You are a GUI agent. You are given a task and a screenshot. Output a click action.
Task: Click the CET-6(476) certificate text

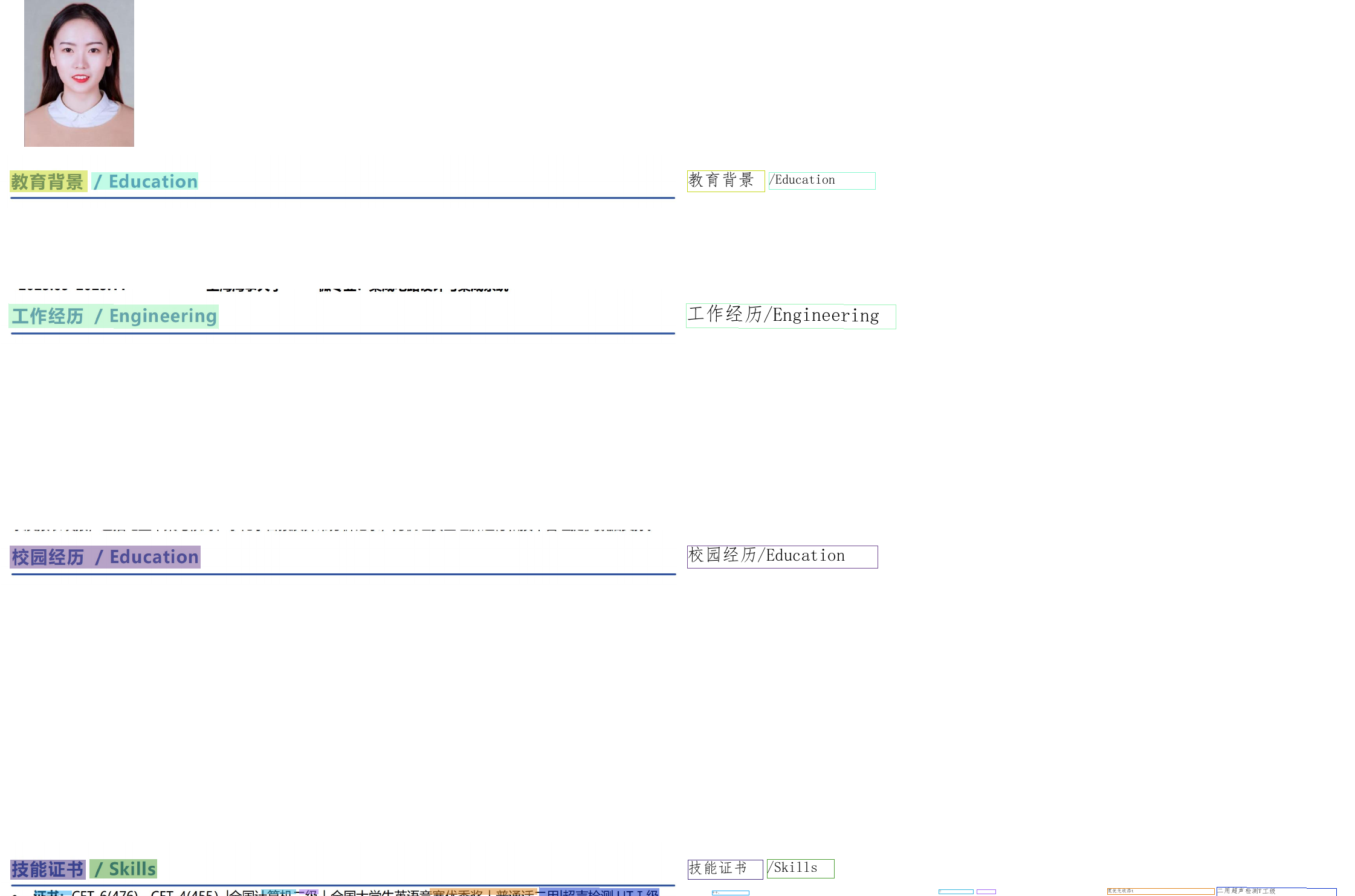click(x=105, y=893)
